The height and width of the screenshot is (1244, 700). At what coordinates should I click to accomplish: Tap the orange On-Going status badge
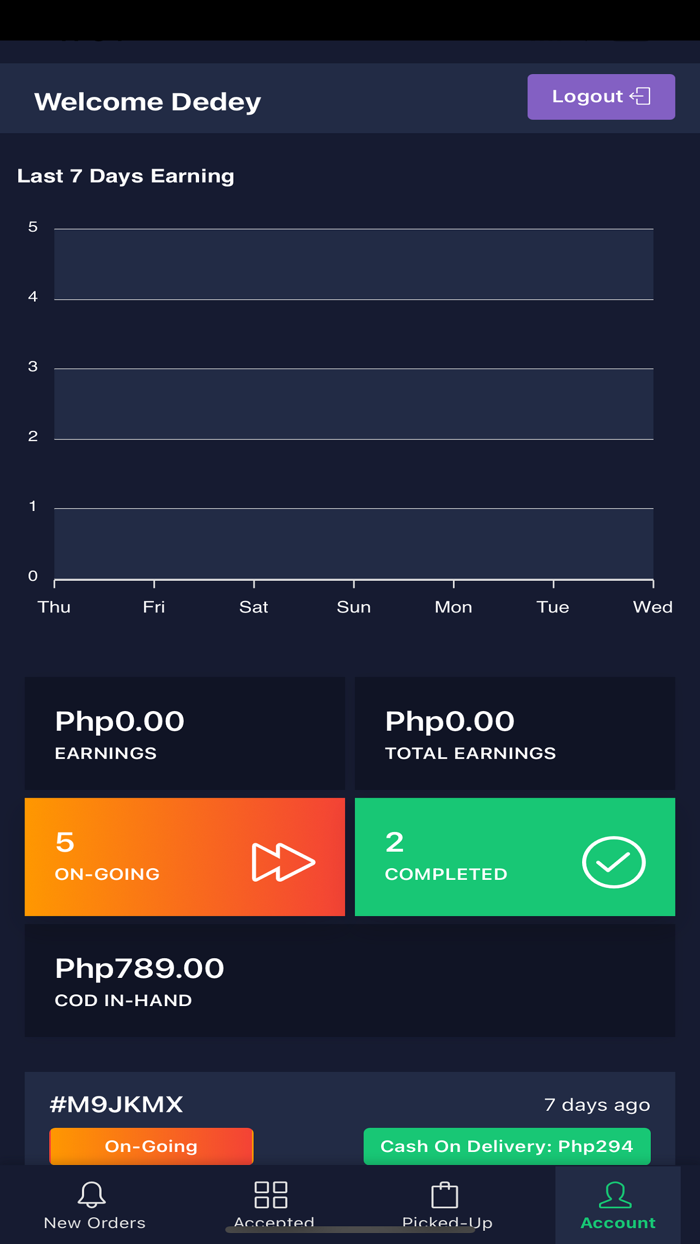pos(151,1146)
